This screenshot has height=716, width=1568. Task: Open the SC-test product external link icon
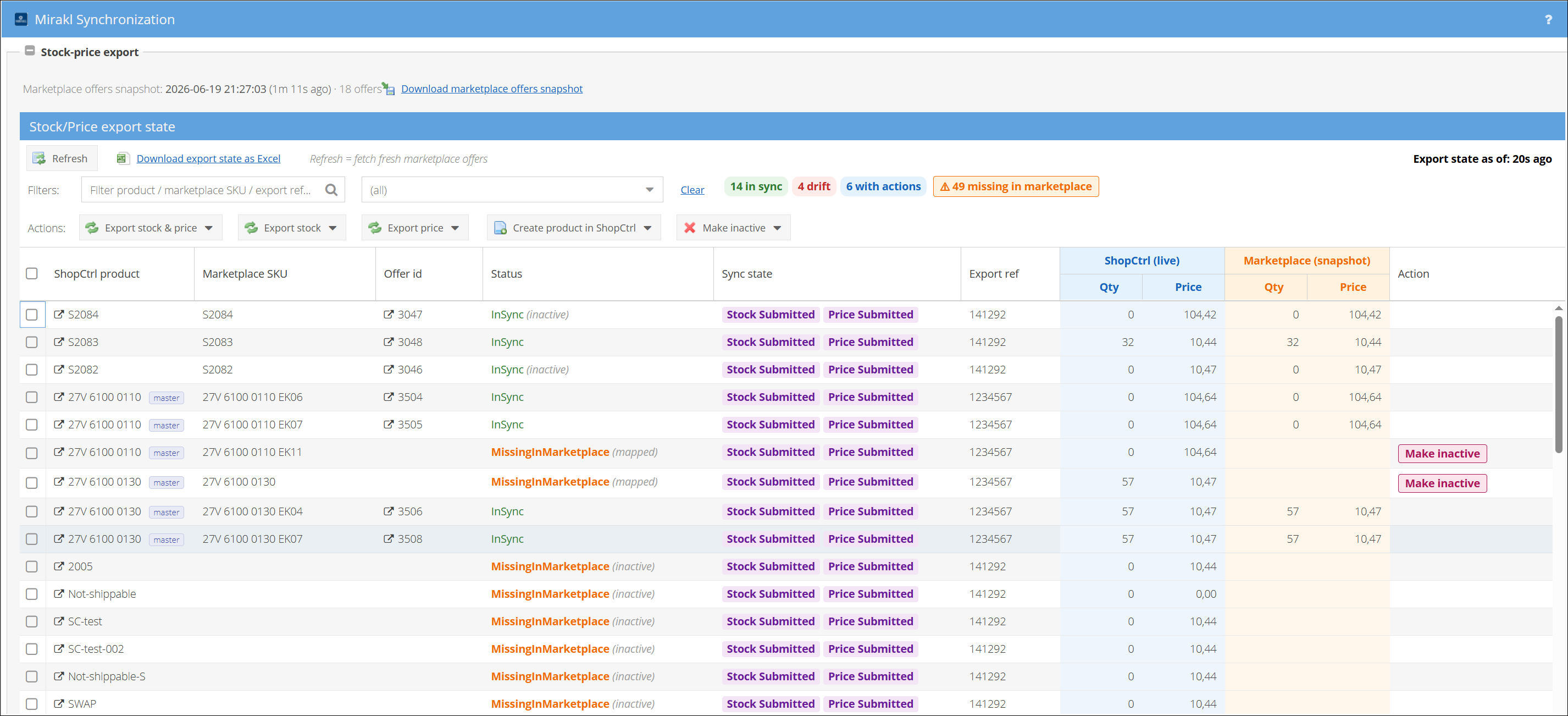point(59,621)
